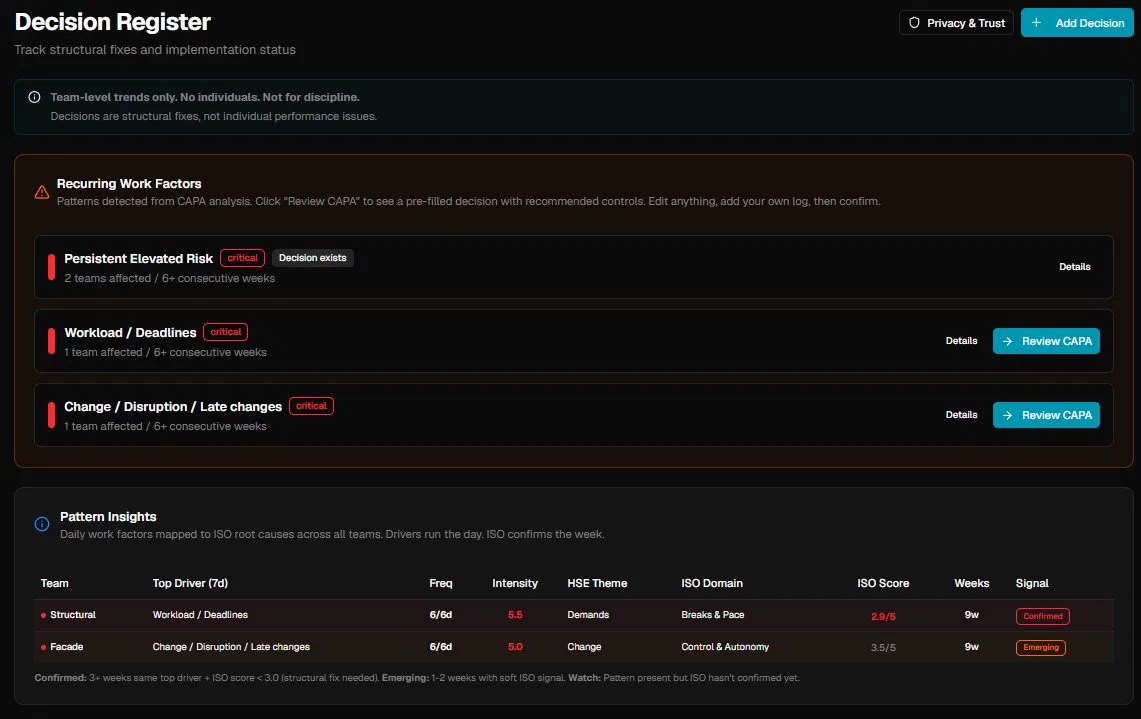
Task: Click the Confirmed signal badge for Structural
Action: pos(1043,616)
